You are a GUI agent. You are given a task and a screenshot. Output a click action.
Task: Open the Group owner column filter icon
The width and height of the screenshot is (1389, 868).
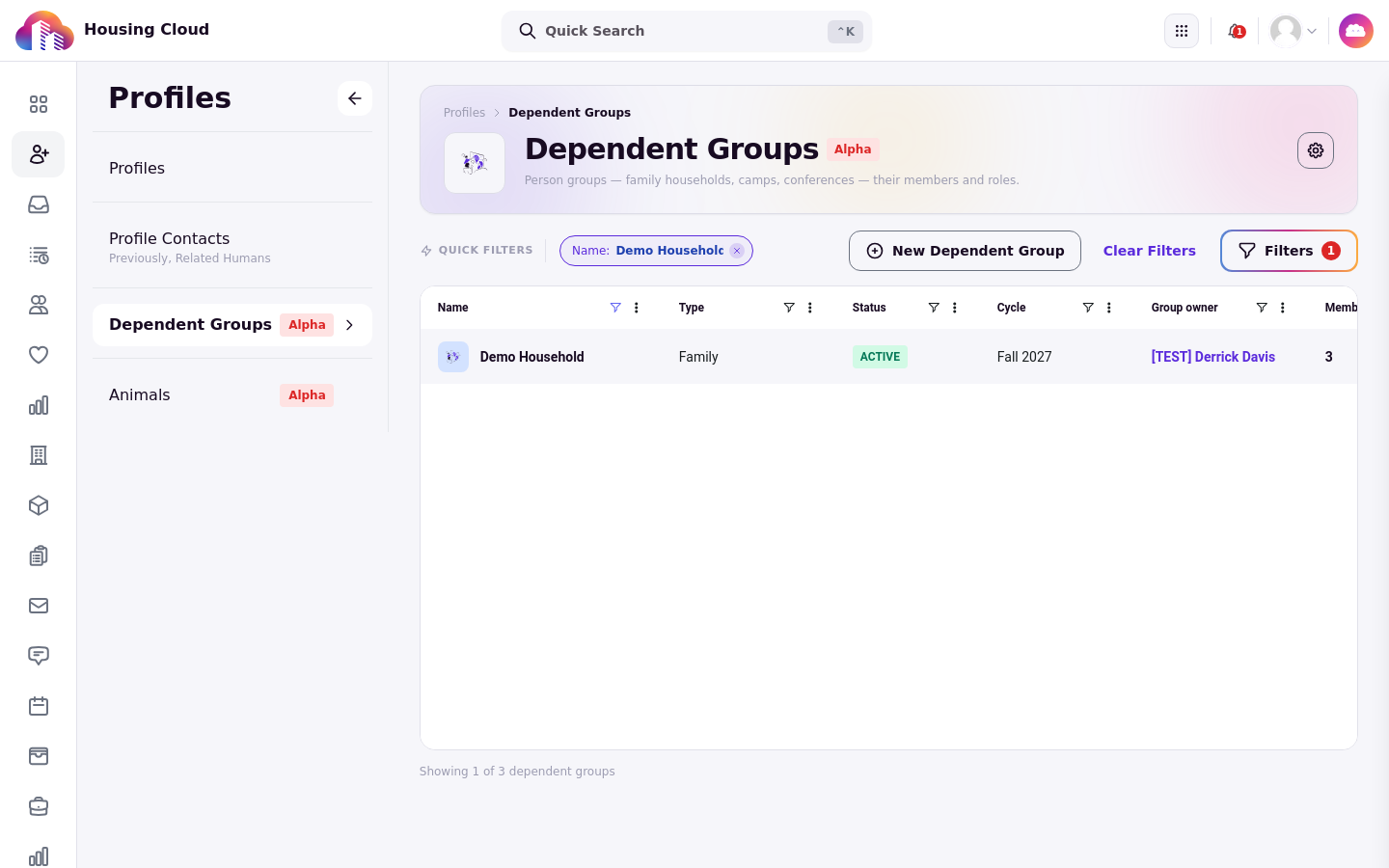1262,308
